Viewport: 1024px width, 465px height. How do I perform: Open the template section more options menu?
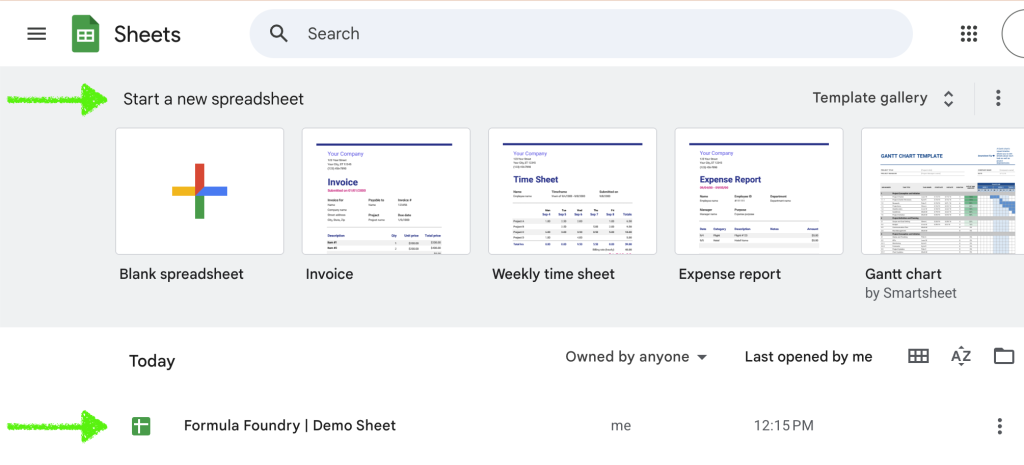point(997,98)
